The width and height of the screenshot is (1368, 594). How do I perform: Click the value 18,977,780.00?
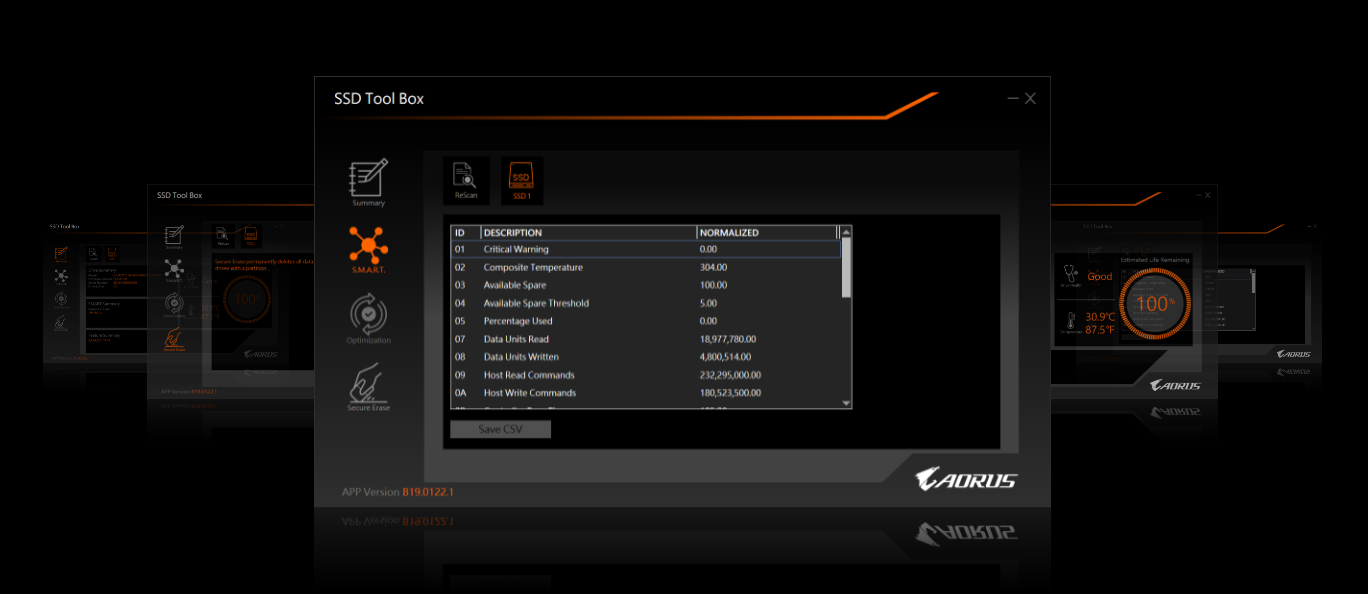(x=728, y=339)
